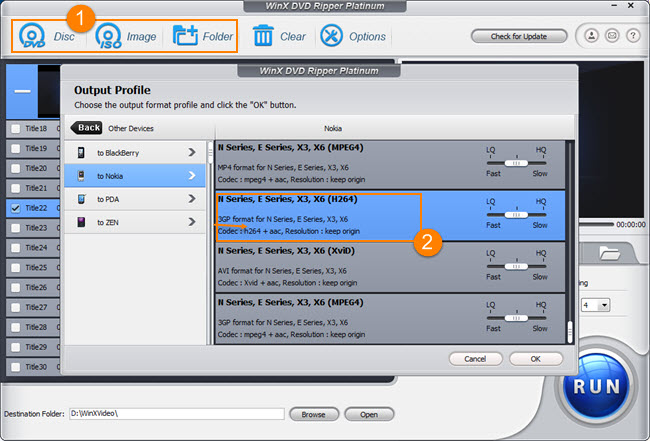Adjust quality slider for first MPEG4 MP4 profile
Screen dimensions: 650x441
pyautogui.click(x=516, y=163)
